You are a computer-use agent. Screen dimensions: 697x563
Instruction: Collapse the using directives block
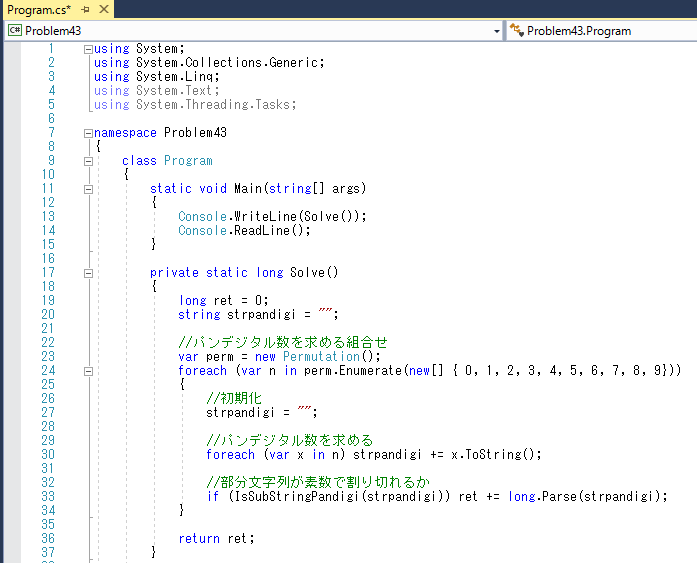(x=88, y=49)
